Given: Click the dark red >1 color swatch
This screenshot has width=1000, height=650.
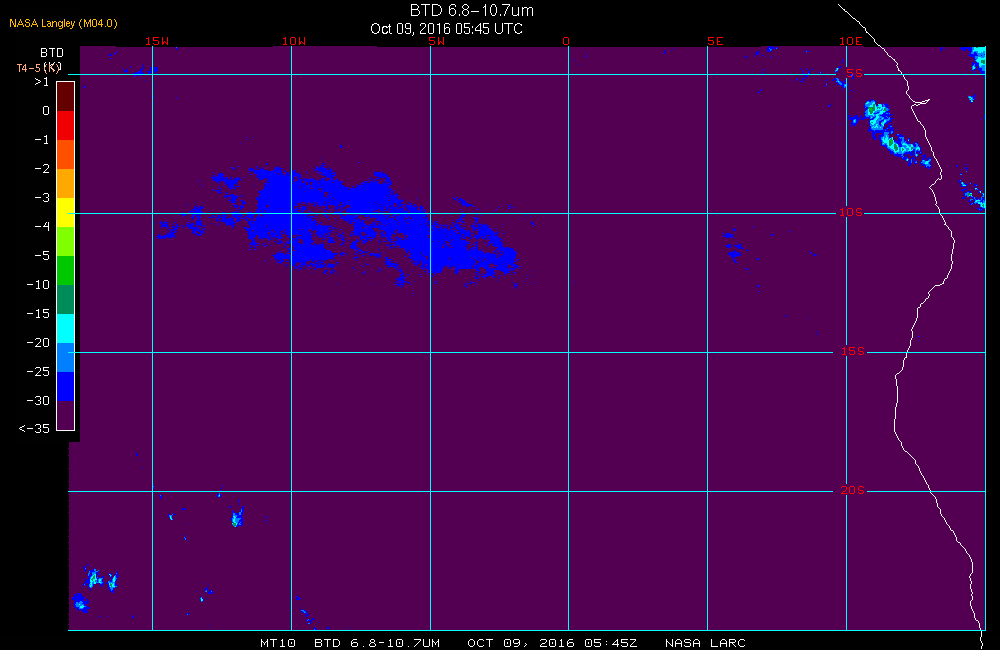Looking at the screenshot, I should coord(66,96).
